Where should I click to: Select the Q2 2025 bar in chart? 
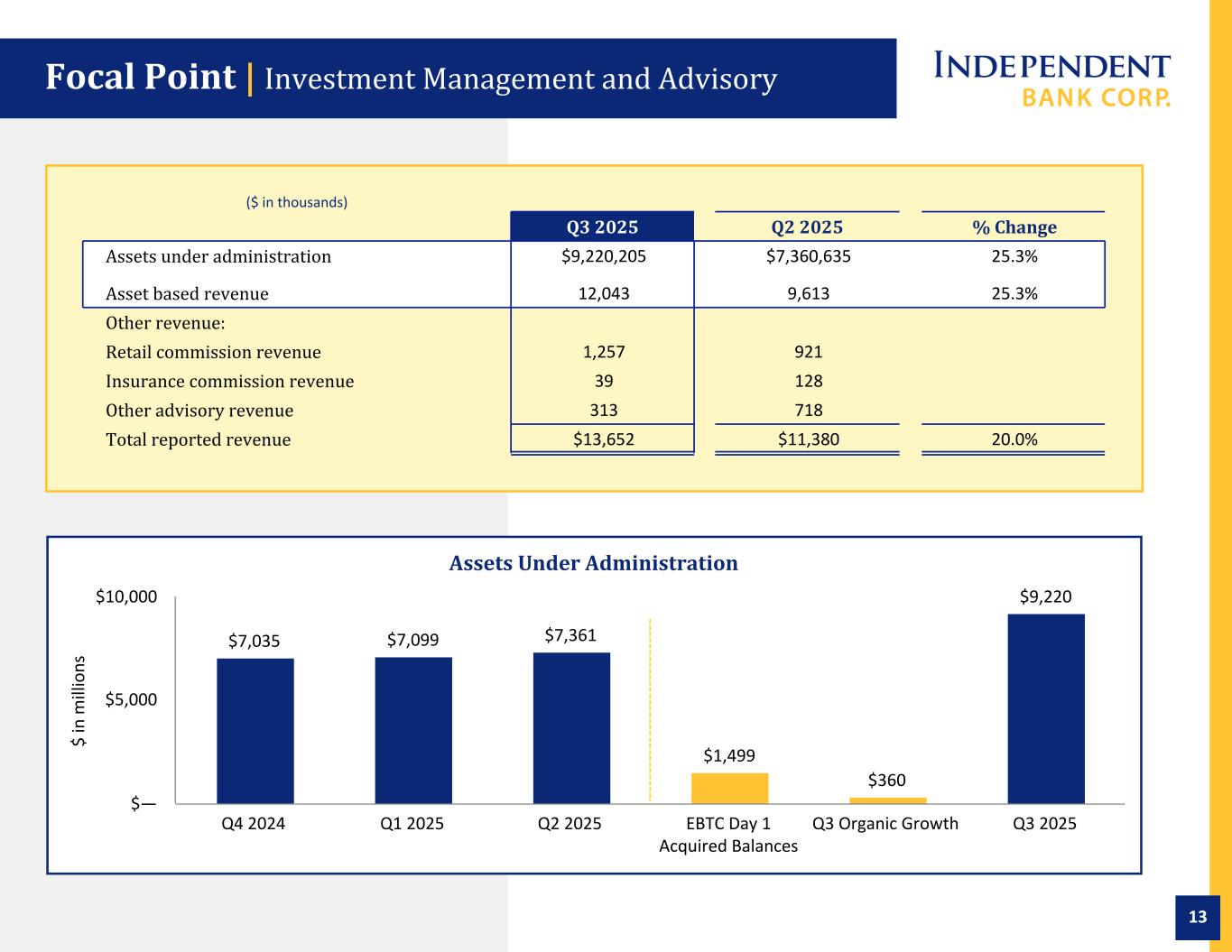point(571,727)
